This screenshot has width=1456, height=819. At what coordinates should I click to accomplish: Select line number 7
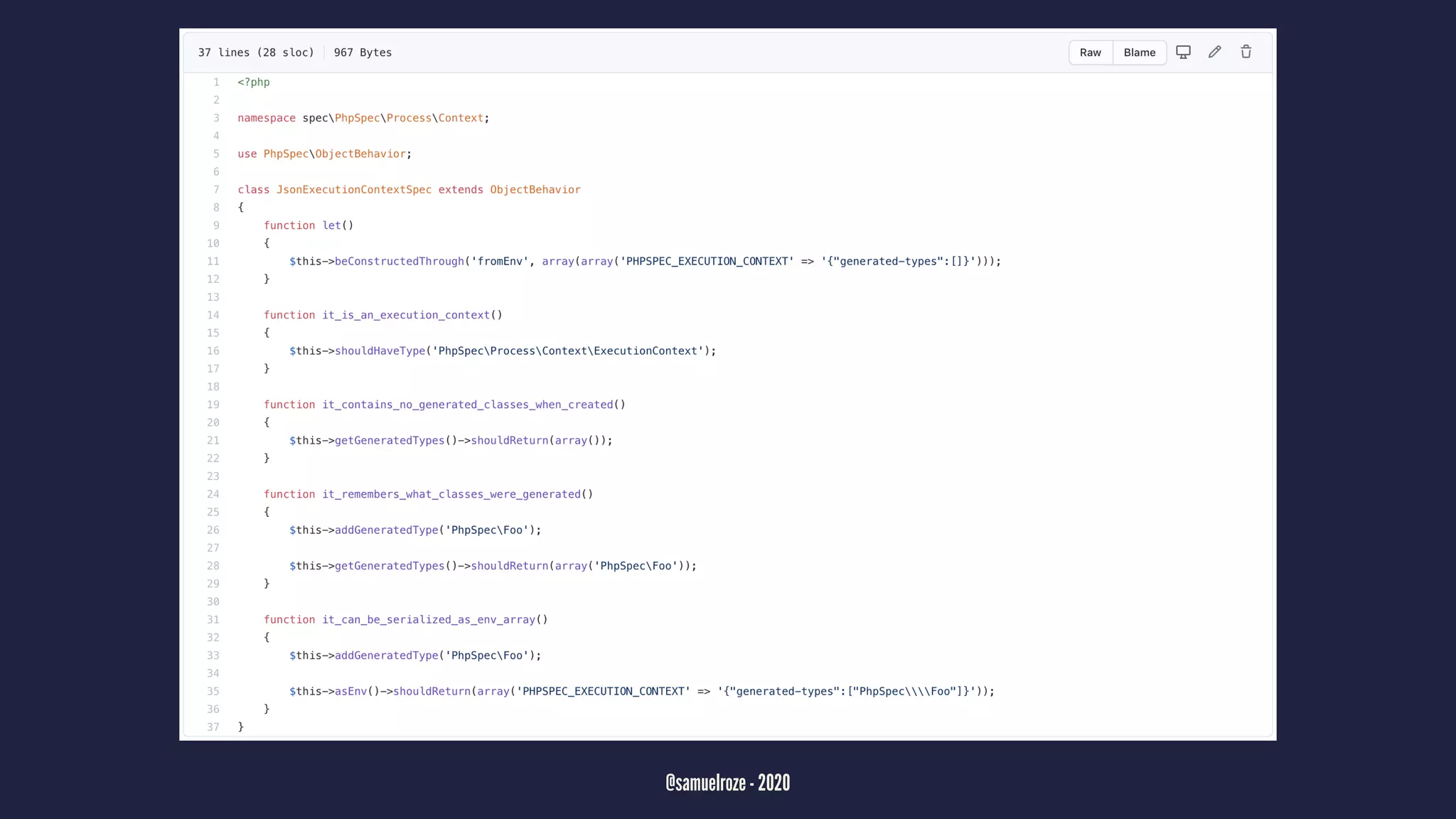point(216,190)
